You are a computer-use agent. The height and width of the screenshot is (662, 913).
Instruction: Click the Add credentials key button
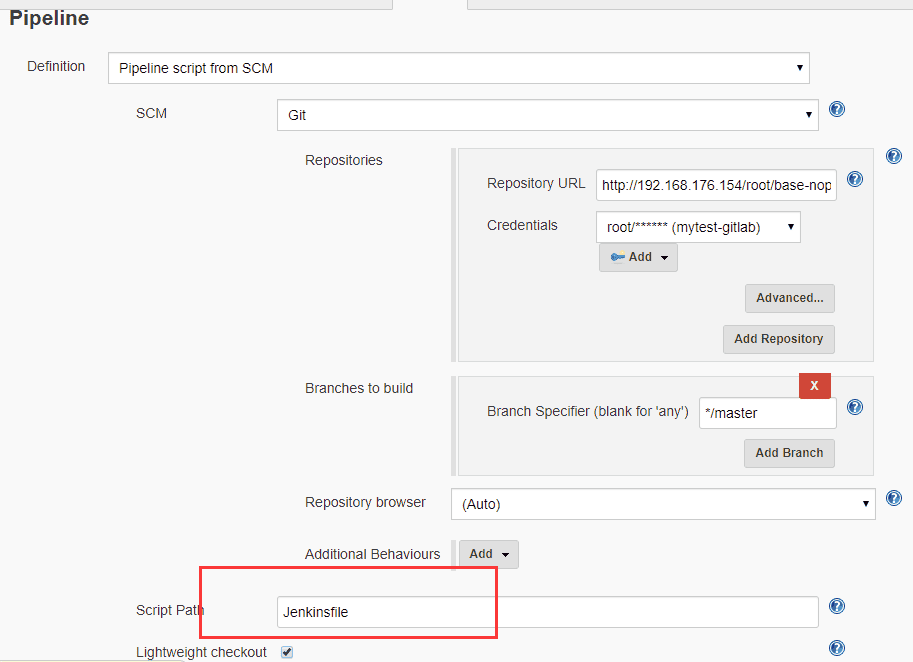(x=638, y=257)
